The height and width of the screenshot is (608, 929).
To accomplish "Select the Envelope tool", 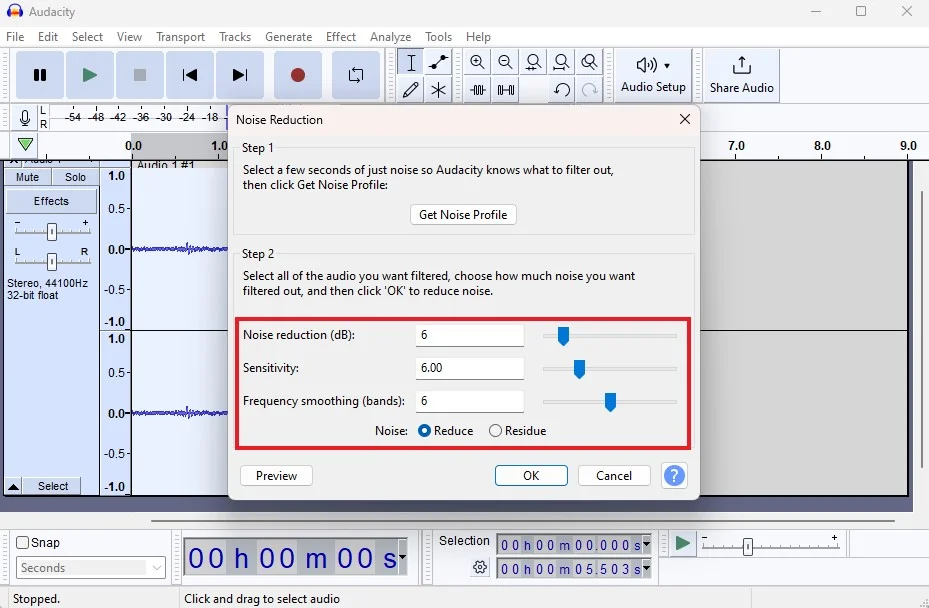I will [437, 62].
